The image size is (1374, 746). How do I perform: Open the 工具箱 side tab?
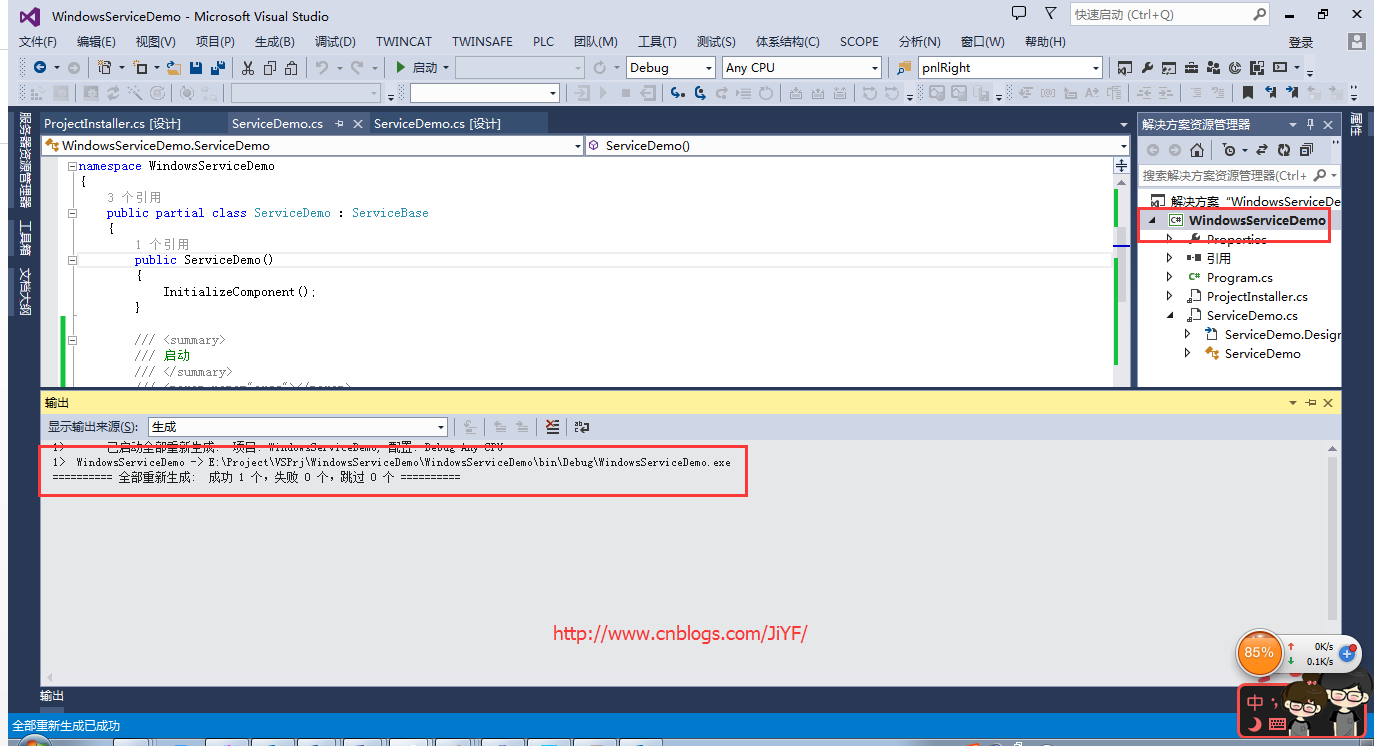[26, 237]
